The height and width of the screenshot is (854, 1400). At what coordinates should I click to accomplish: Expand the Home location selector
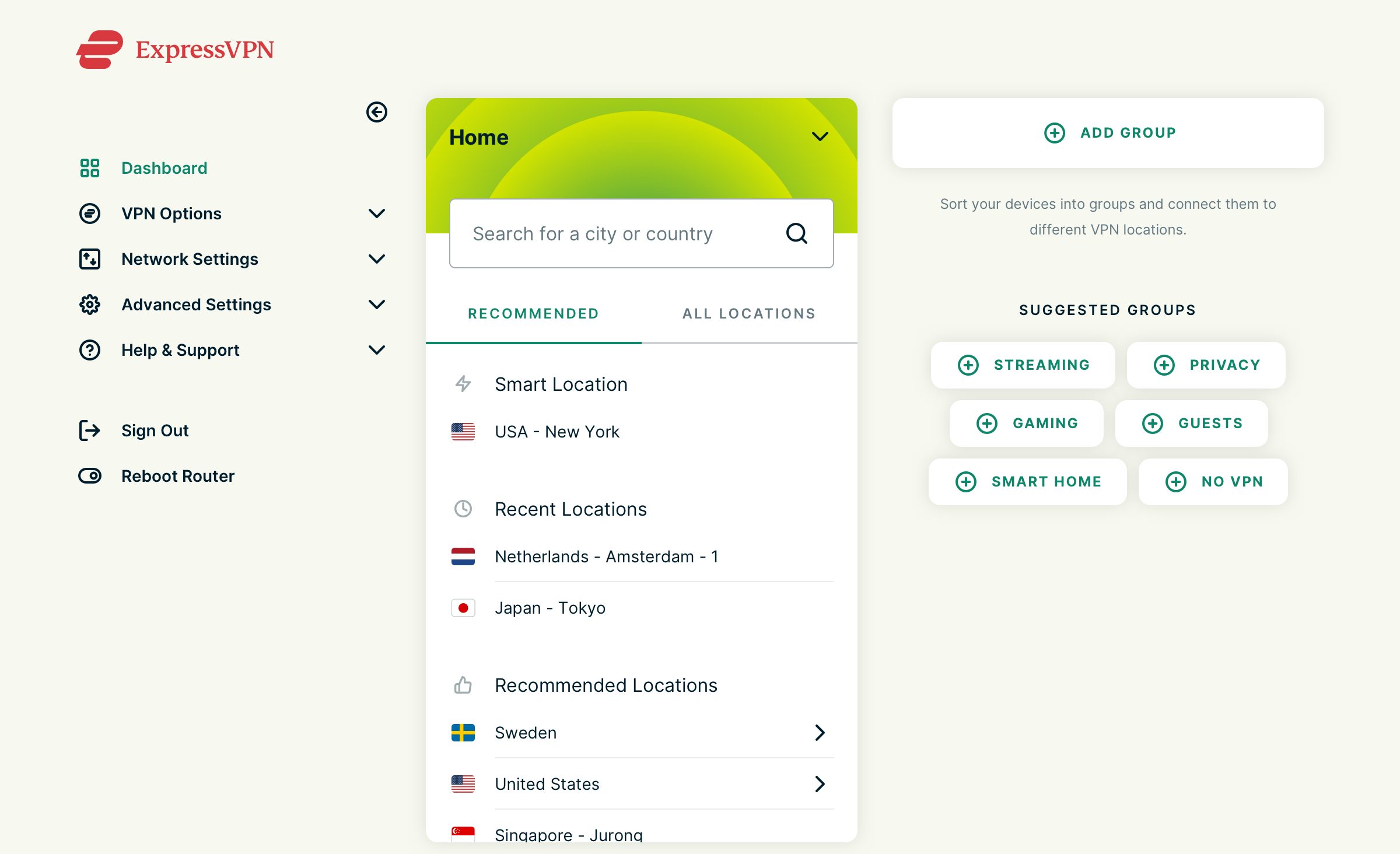pyautogui.click(x=819, y=137)
